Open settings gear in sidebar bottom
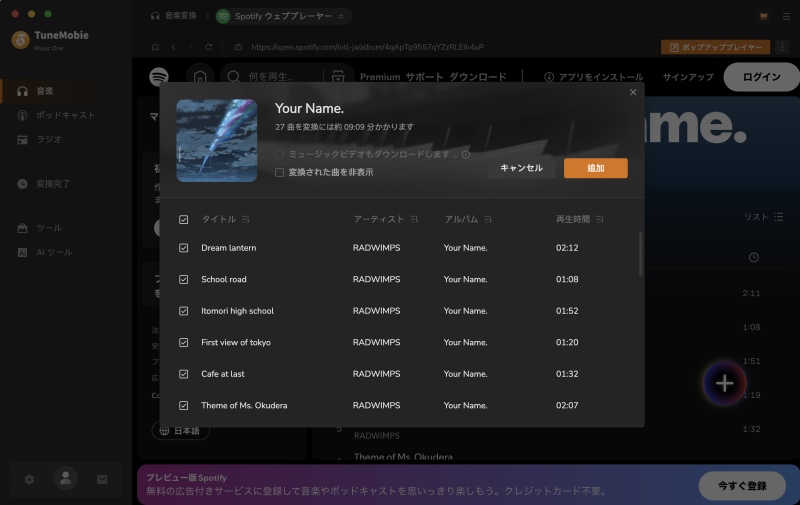This screenshot has height=505, width=800. coord(30,479)
